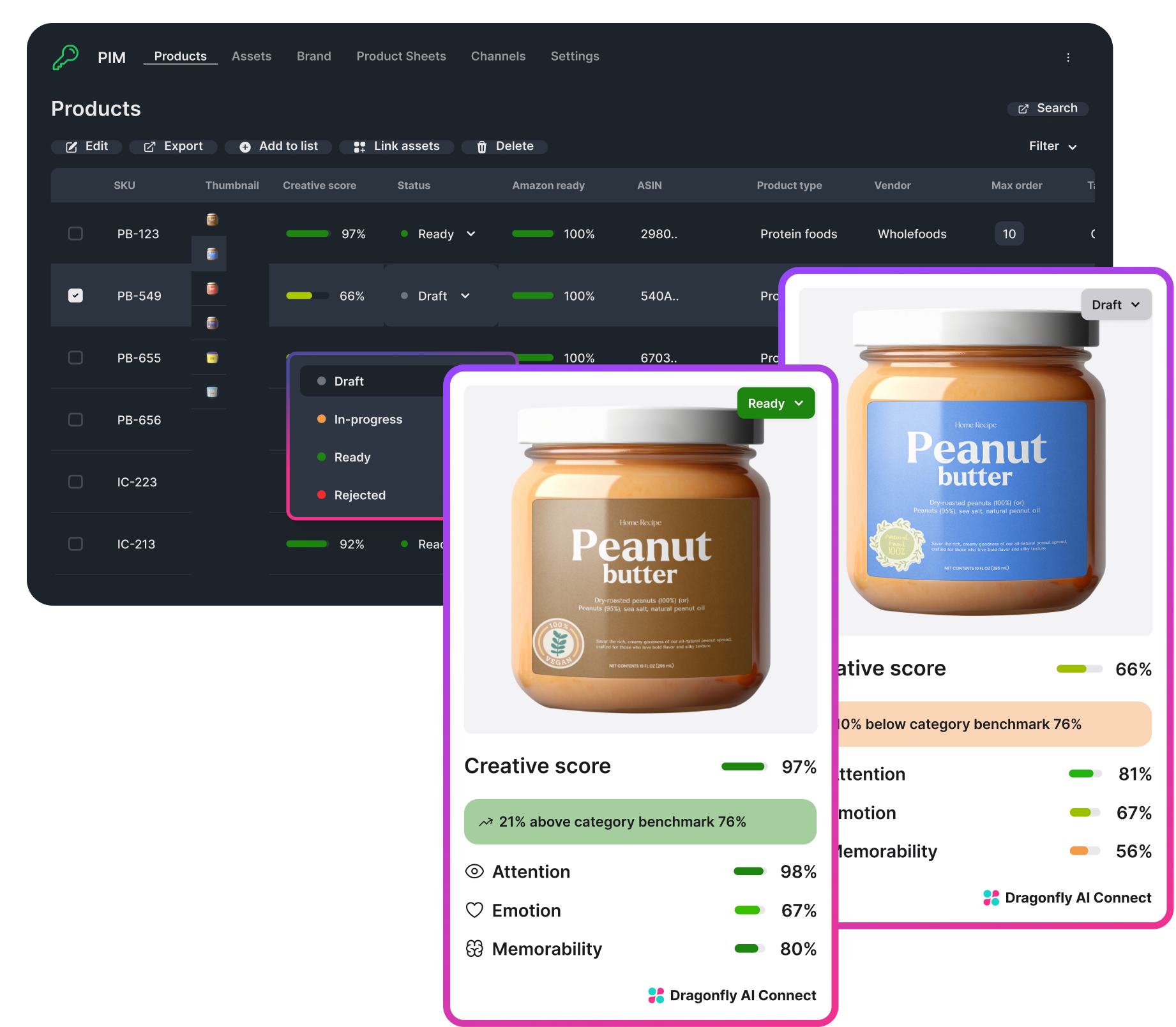
Task: Click the Search external-link icon
Action: [x=1023, y=109]
